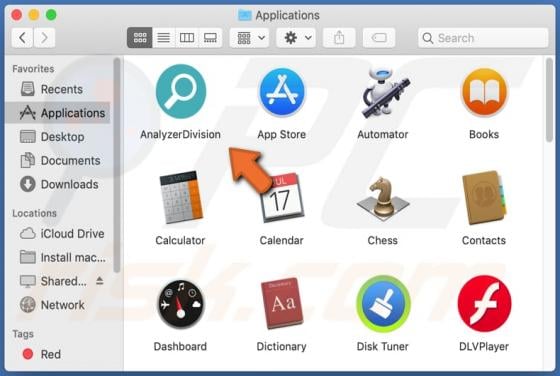Select the DLVPlayer app icon
Image resolution: width=560 pixels, height=376 pixels.
484,304
